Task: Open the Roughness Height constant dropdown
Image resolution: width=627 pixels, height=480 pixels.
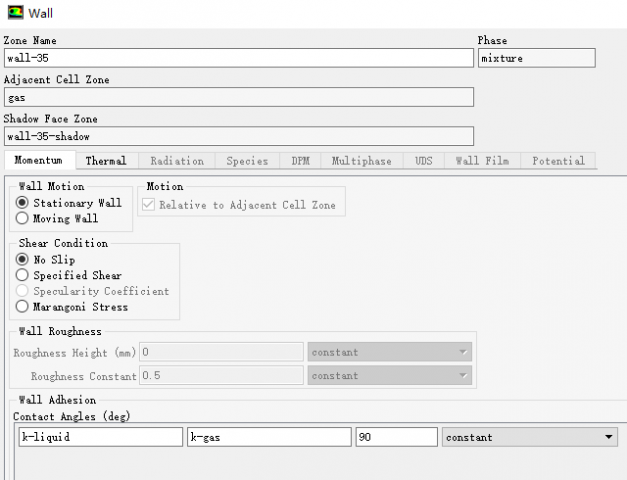Action: pyautogui.click(x=389, y=352)
